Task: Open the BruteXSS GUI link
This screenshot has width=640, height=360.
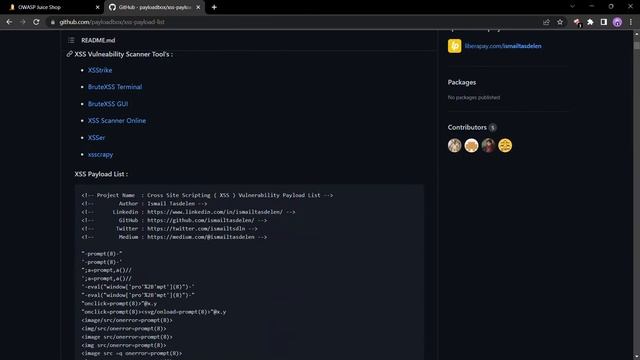Action: point(108,104)
